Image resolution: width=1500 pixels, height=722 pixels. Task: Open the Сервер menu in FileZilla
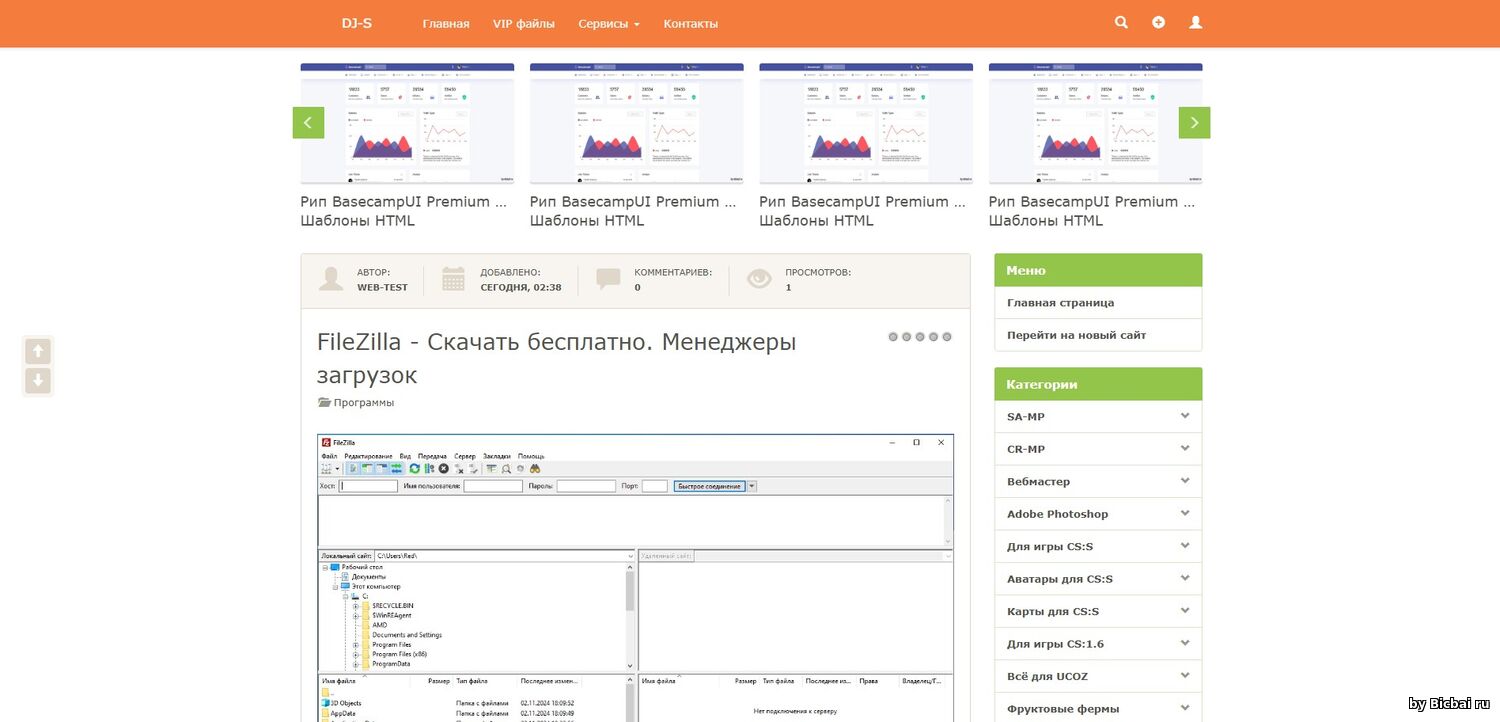pyautogui.click(x=464, y=455)
